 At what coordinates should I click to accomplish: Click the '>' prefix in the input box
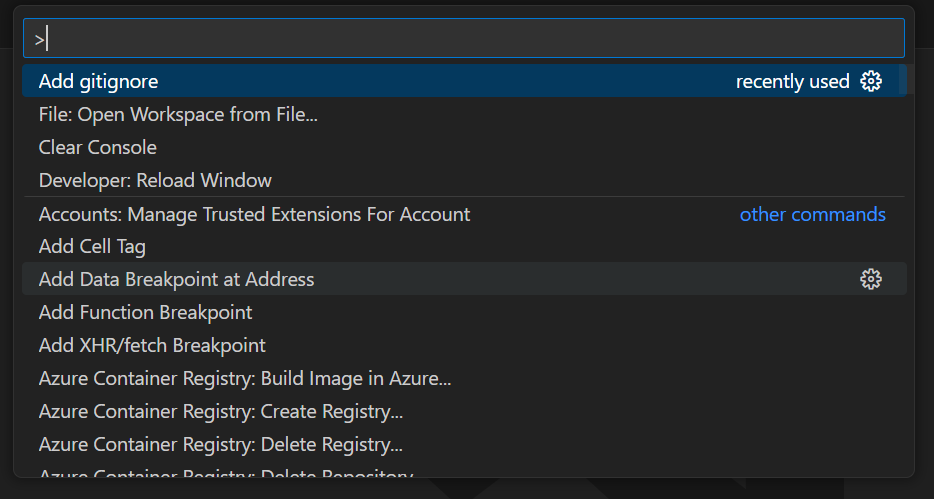[39, 39]
